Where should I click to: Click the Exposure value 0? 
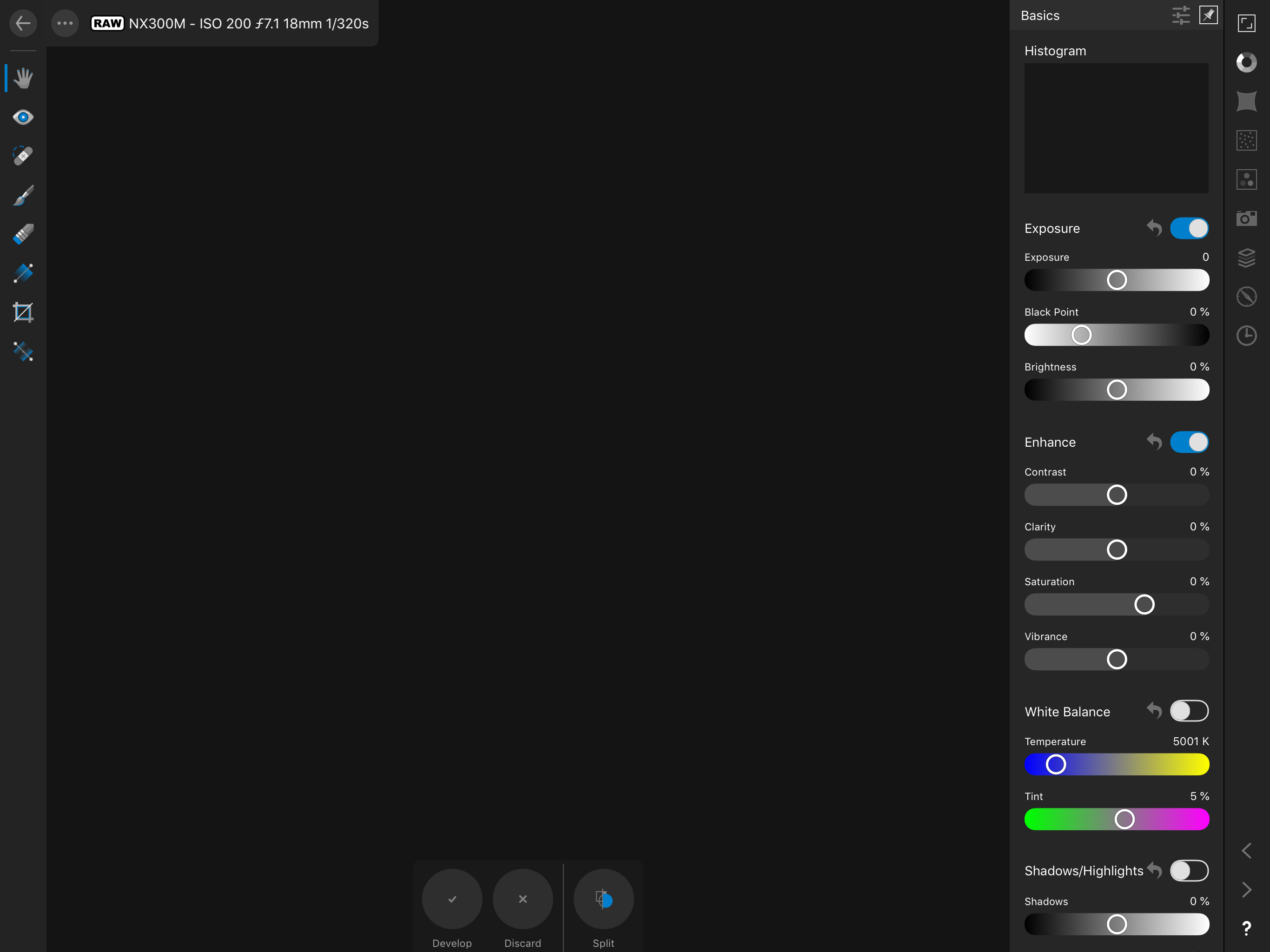(x=1206, y=257)
